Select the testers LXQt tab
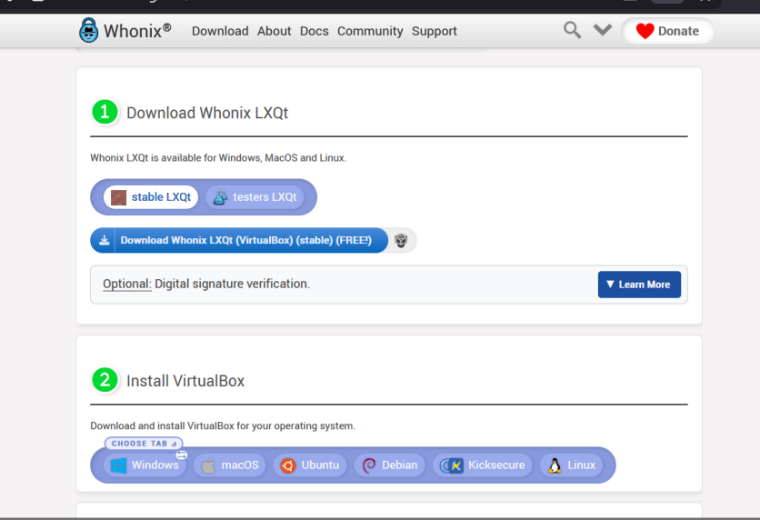Viewport: 760px width, 520px height. (255, 197)
